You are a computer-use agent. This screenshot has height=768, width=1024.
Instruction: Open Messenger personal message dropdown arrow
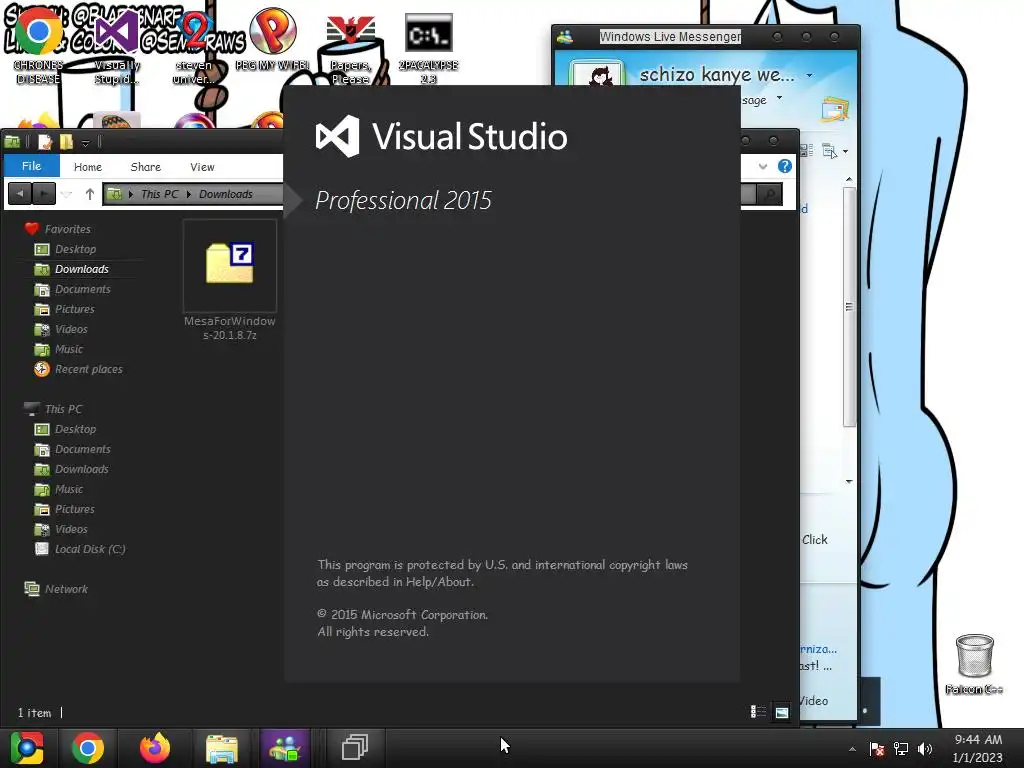[779, 99]
